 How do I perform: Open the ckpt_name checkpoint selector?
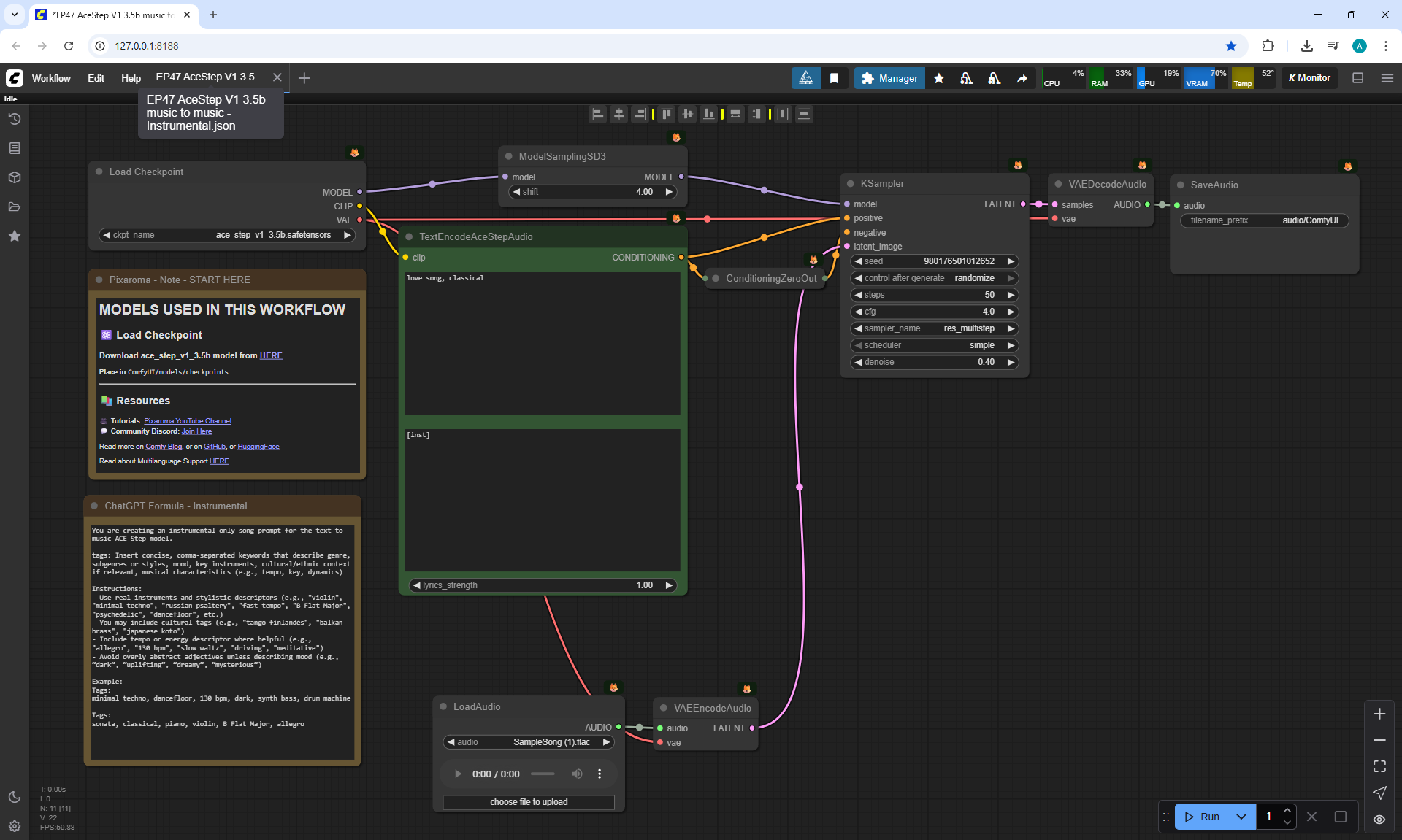(x=226, y=235)
